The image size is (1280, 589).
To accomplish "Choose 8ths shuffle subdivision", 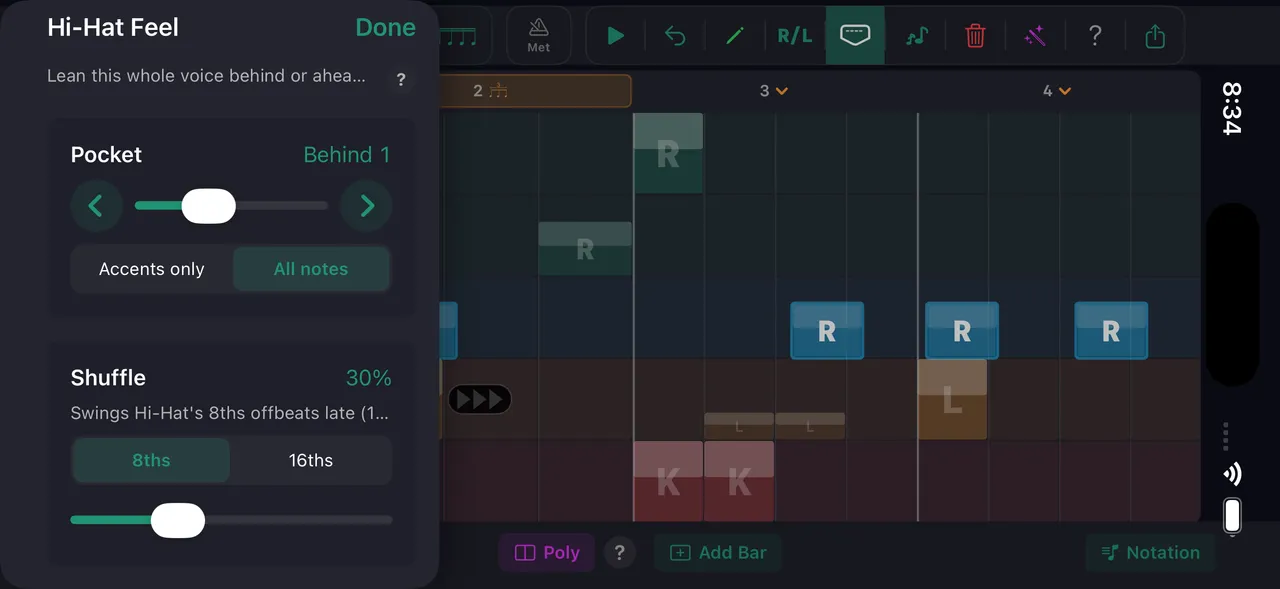I will click(x=151, y=461).
